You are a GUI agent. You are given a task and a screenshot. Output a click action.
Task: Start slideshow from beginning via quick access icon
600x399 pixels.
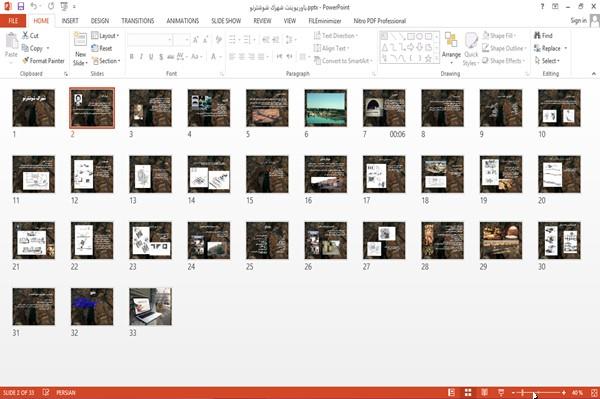[x=64, y=7]
